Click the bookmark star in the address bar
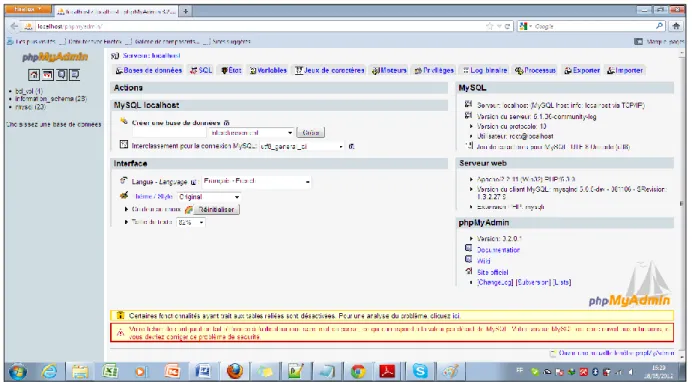Image resolution: width=692 pixels, height=382 pixels. coord(489,26)
